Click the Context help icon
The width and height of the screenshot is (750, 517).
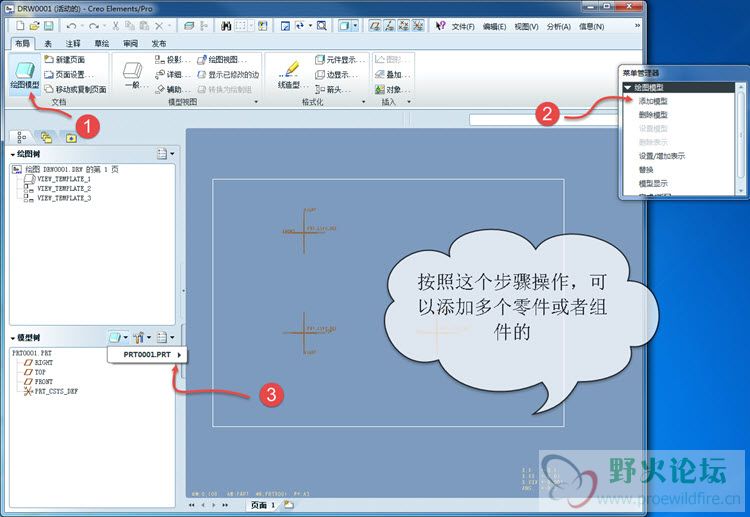click(x=441, y=26)
